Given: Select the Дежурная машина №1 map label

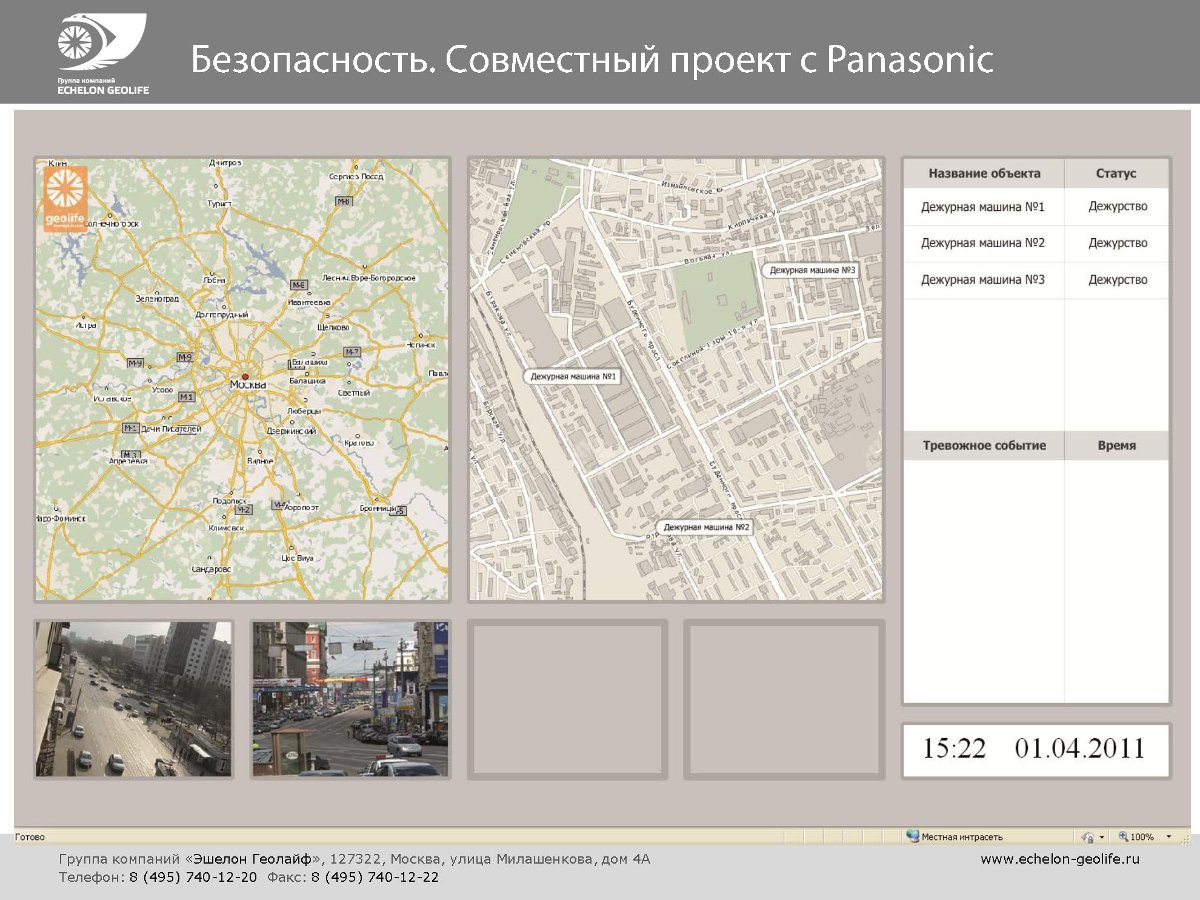Looking at the screenshot, I should 574,376.
